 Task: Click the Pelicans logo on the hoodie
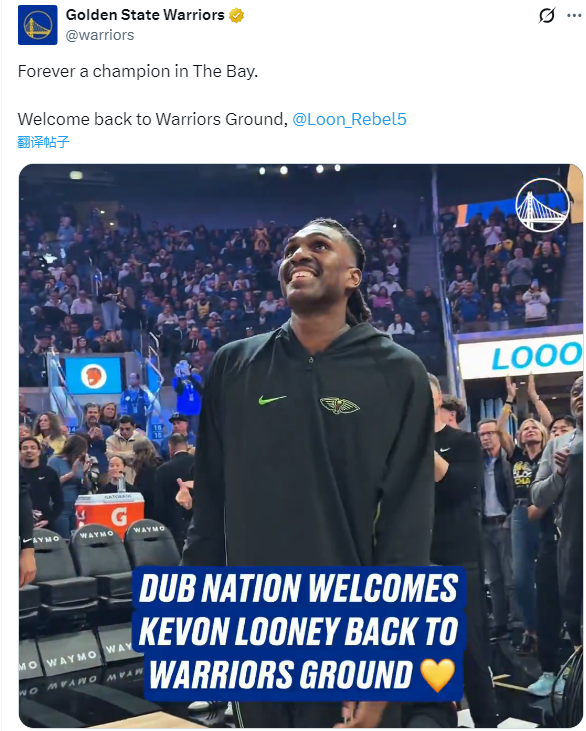339,405
